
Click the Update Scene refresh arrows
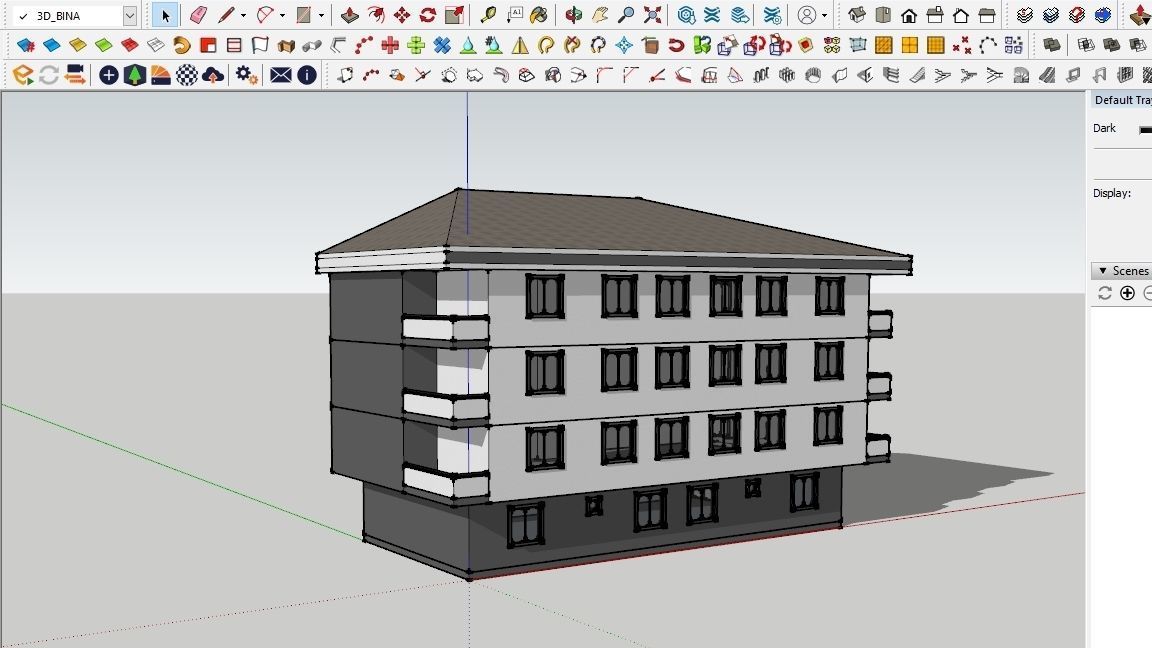coord(1104,293)
